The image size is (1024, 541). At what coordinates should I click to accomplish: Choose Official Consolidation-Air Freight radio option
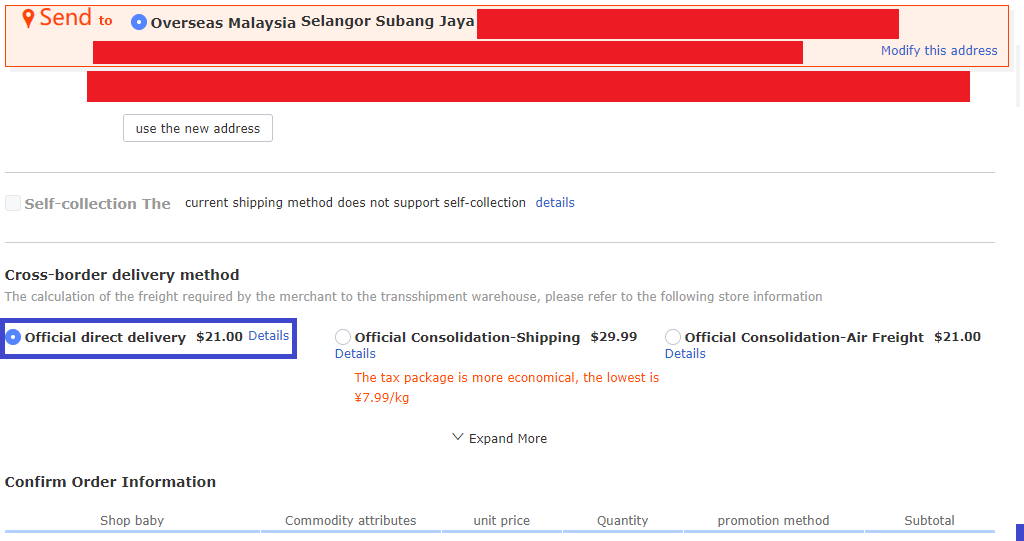coord(673,338)
